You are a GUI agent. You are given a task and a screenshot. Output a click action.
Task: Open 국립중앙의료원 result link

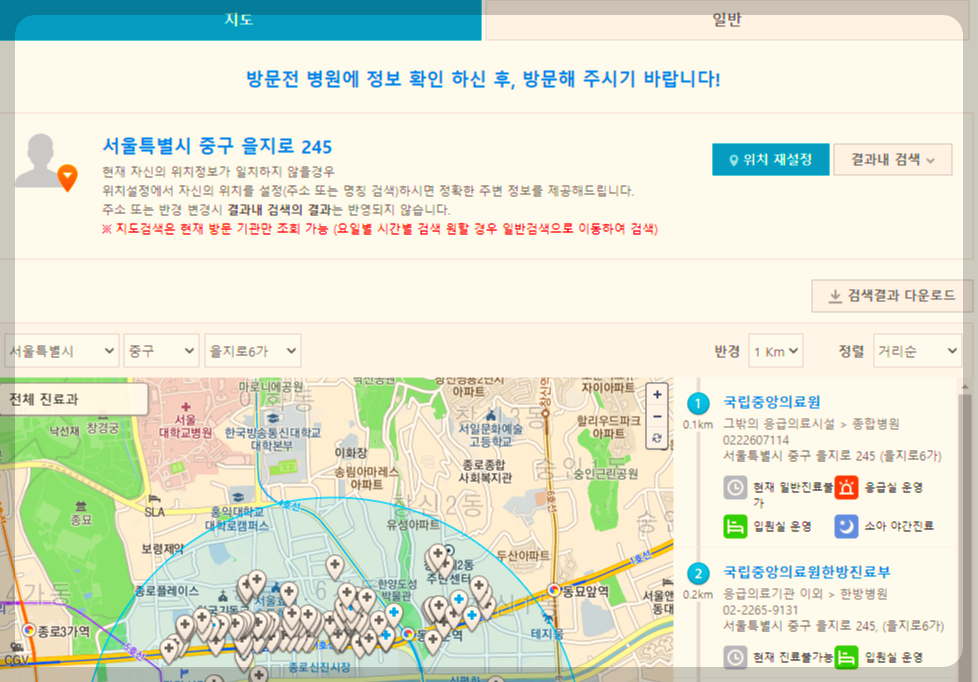pos(772,402)
